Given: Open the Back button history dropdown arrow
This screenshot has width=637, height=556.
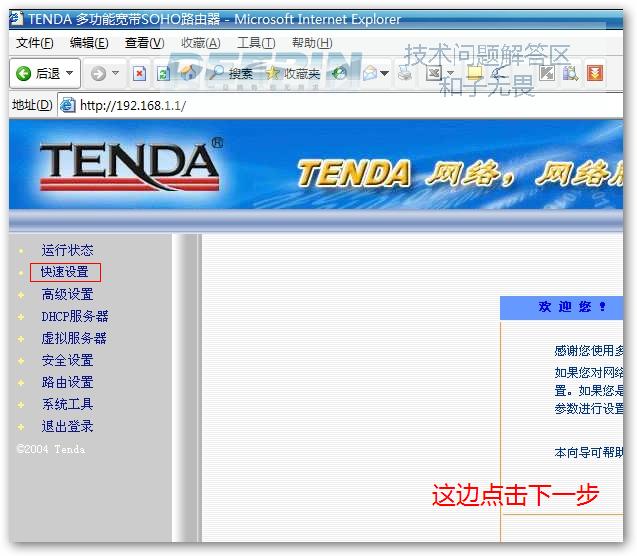Looking at the screenshot, I should [69, 73].
